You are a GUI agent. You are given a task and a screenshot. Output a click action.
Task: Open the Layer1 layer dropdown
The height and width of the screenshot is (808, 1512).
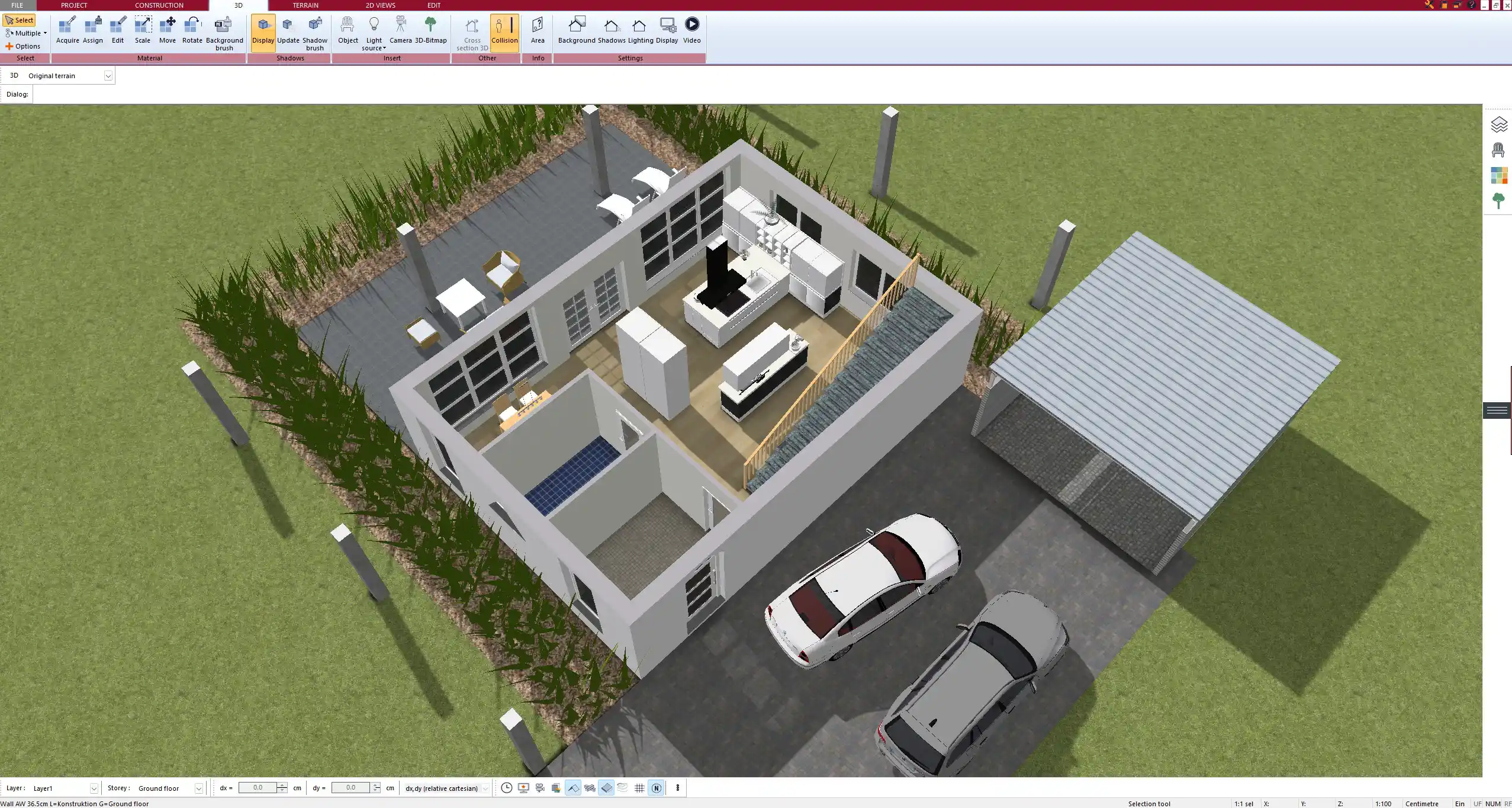94,788
